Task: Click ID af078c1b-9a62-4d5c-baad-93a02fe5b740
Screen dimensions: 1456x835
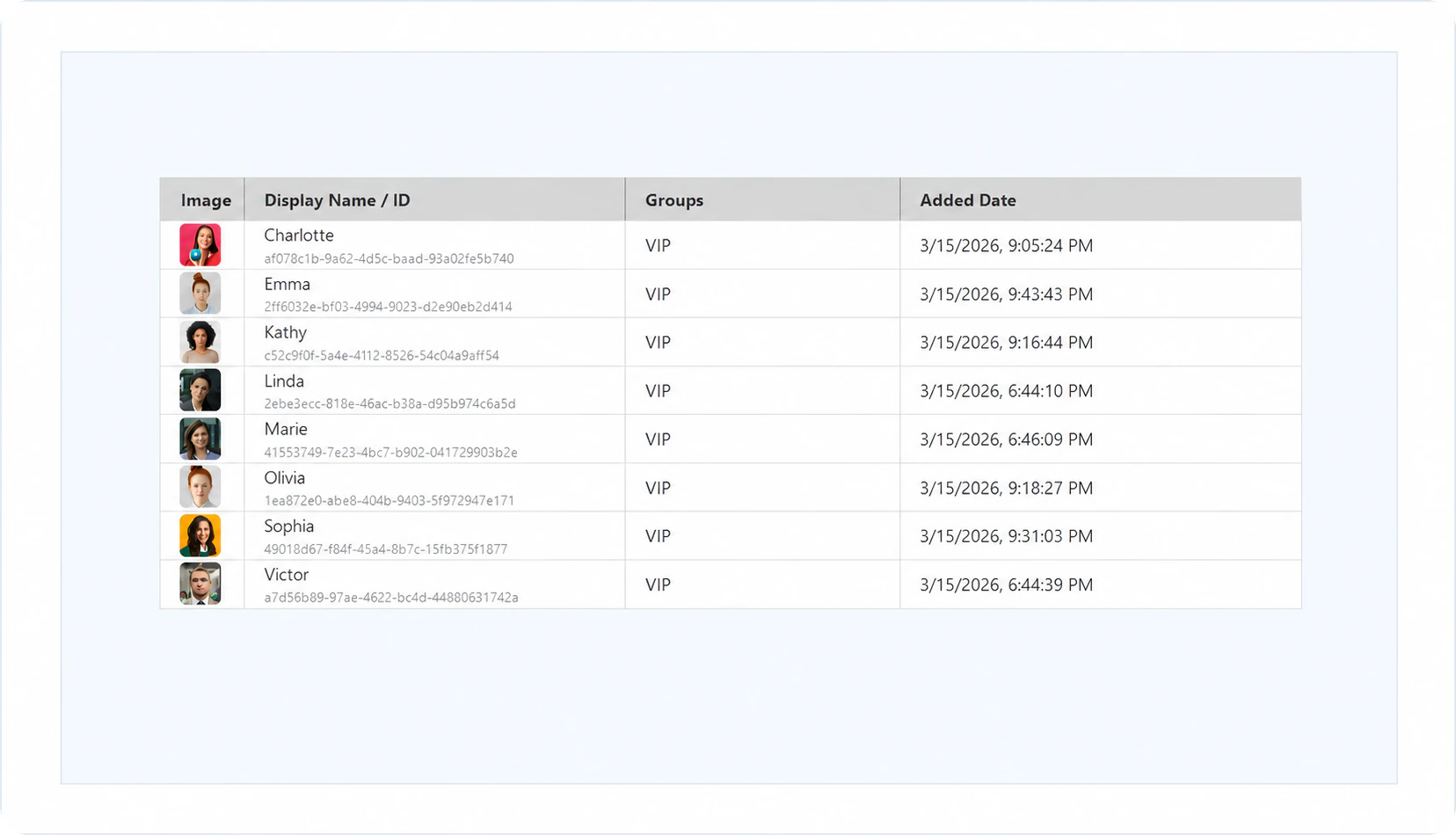Action: pyautogui.click(x=389, y=258)
